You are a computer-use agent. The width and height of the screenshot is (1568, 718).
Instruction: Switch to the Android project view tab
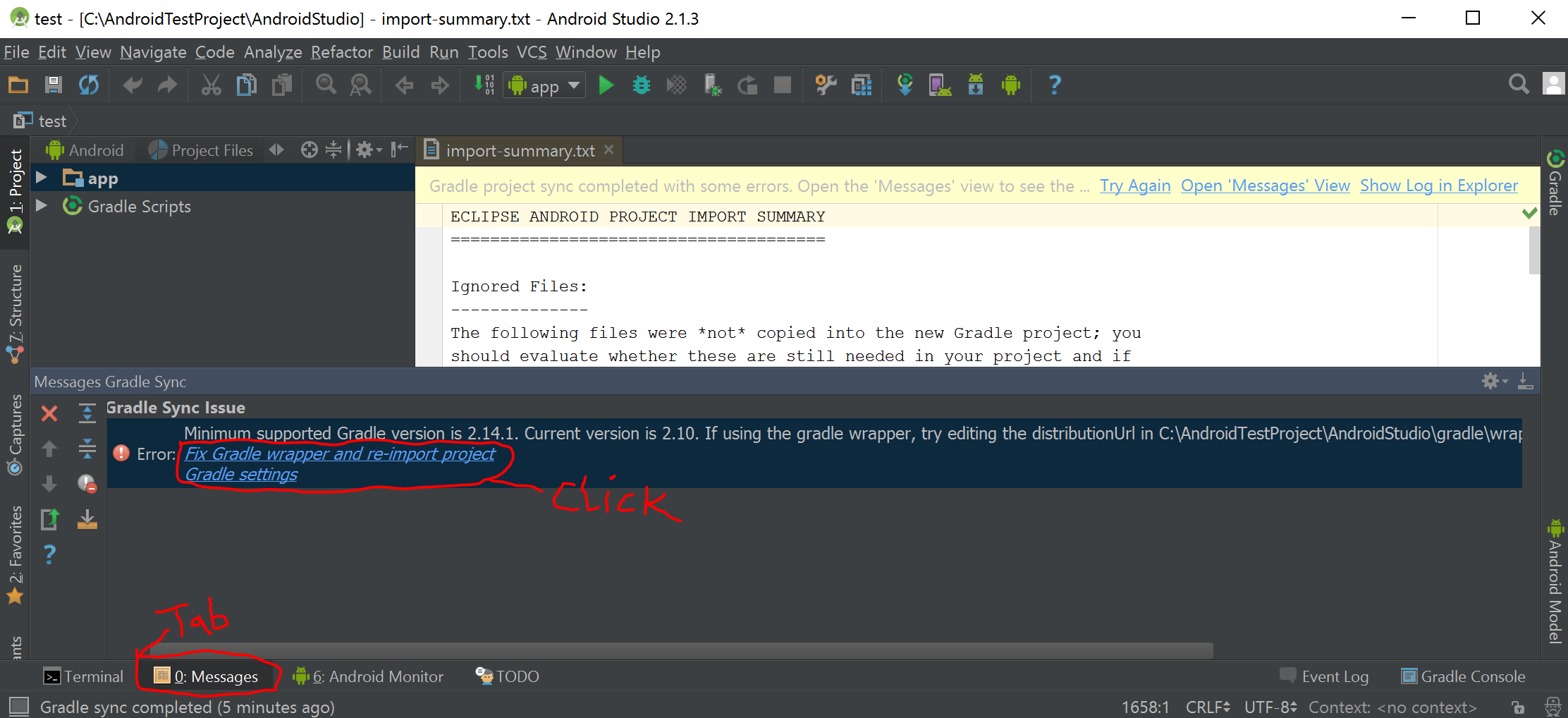(x=85, y=150)
